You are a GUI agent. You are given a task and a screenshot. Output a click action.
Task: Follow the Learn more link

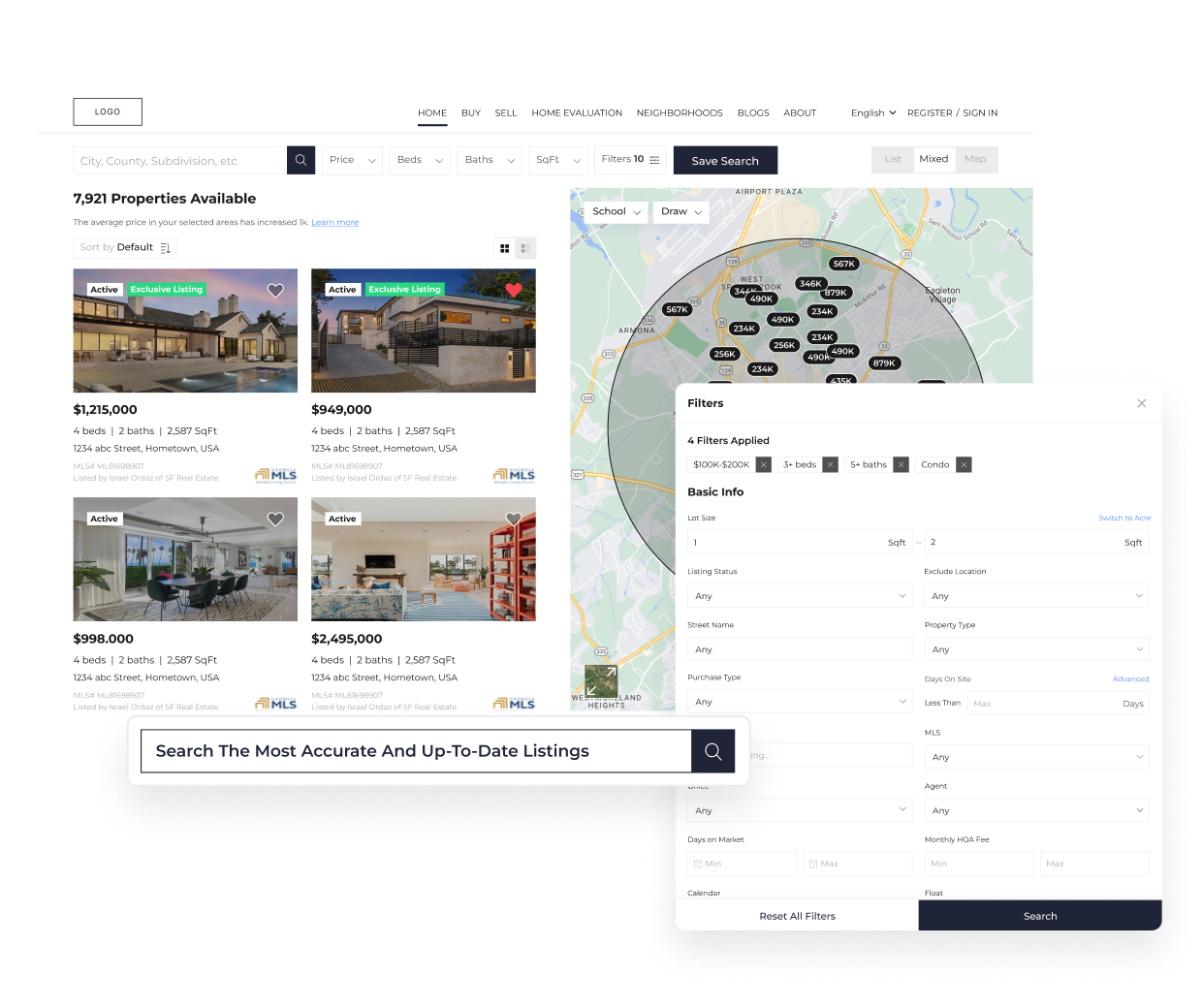[x=334, y=222]
